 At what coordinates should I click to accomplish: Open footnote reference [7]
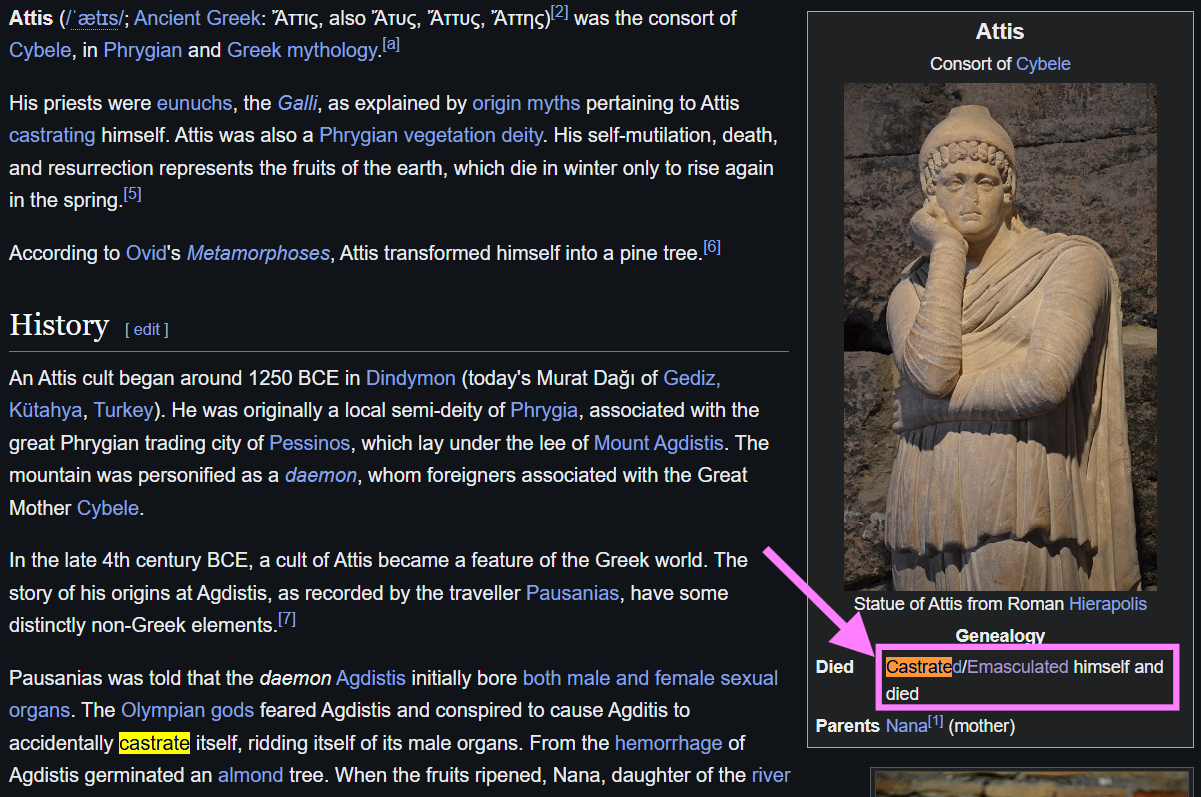286,620
